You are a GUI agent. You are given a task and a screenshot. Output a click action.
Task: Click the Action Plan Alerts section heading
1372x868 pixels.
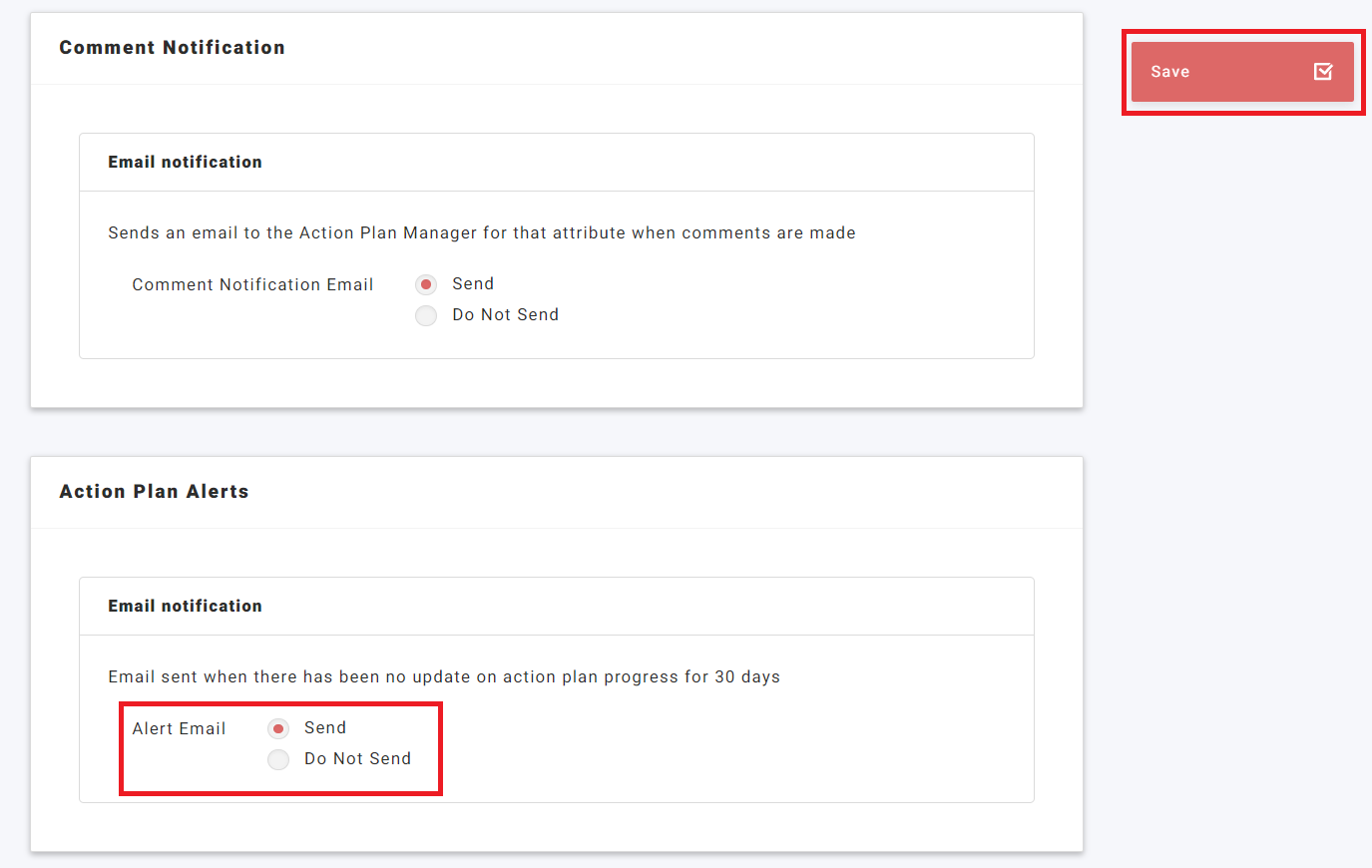pyautogui.click(x=154, y=492)
